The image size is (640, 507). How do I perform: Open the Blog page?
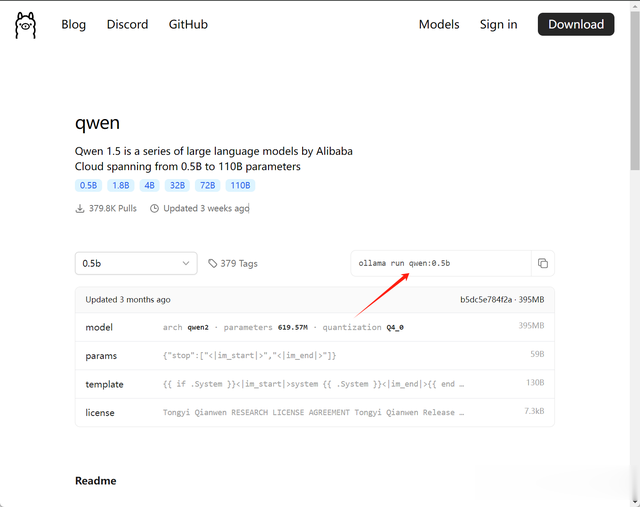coord(73,24)
